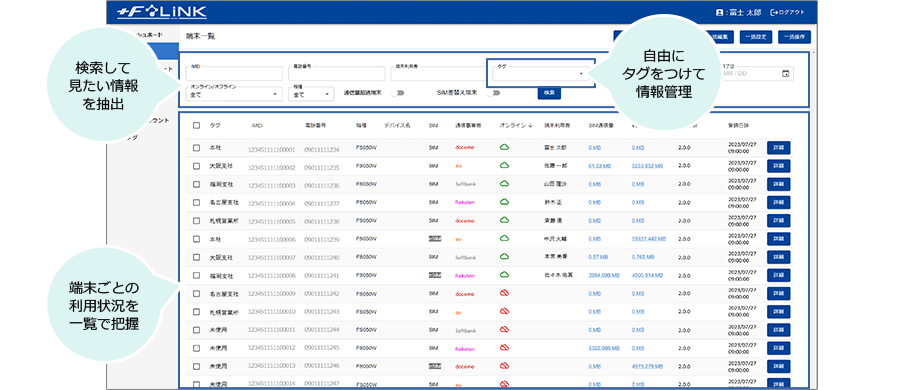Open the 5322.088 MB usage link
The width and height of the screenshot is (924, 390).
604,348
